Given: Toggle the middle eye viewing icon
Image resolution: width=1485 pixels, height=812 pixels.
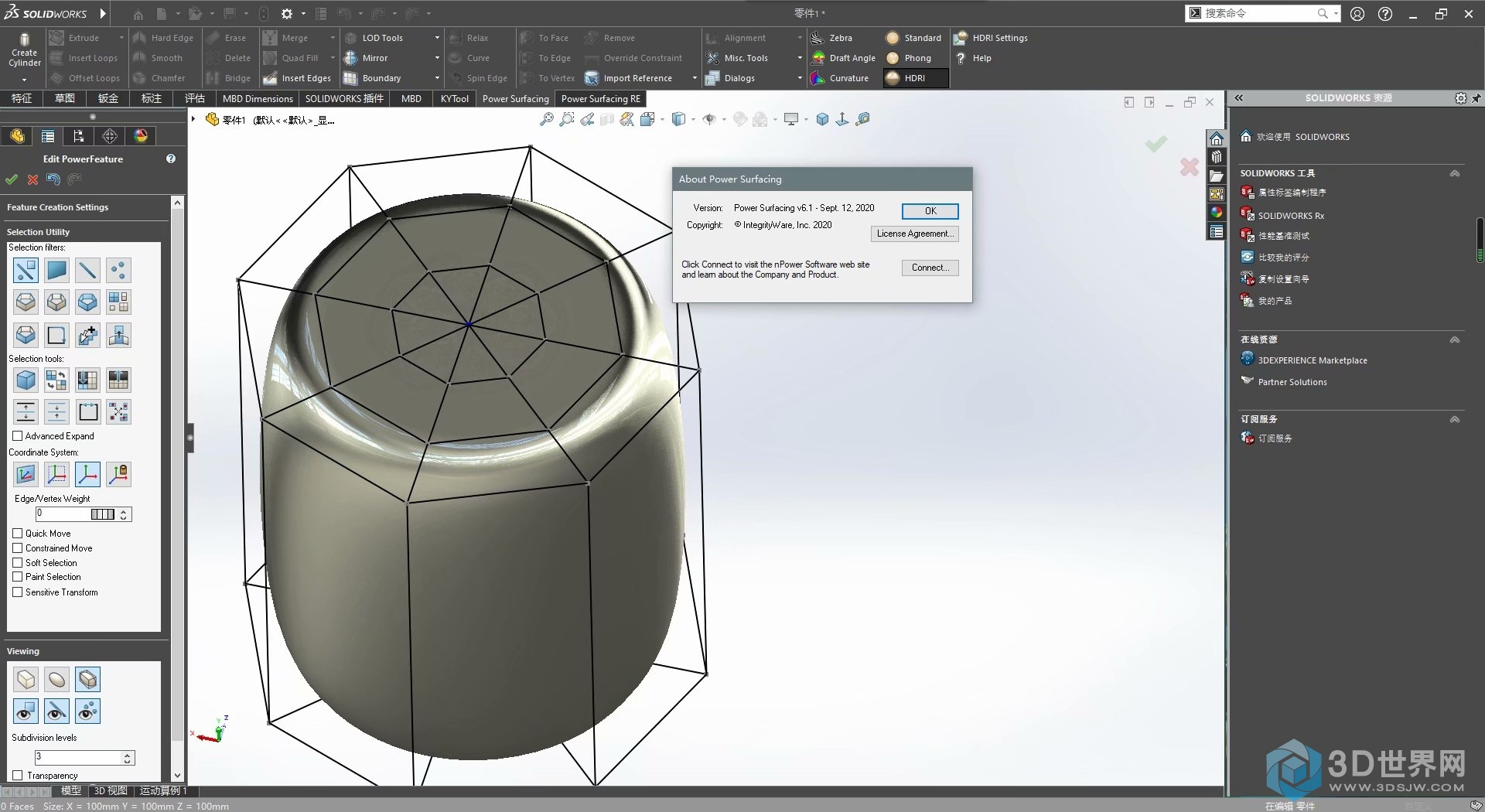Looking at the screenshot, I should pyautogui.click(x=56, y=711).
